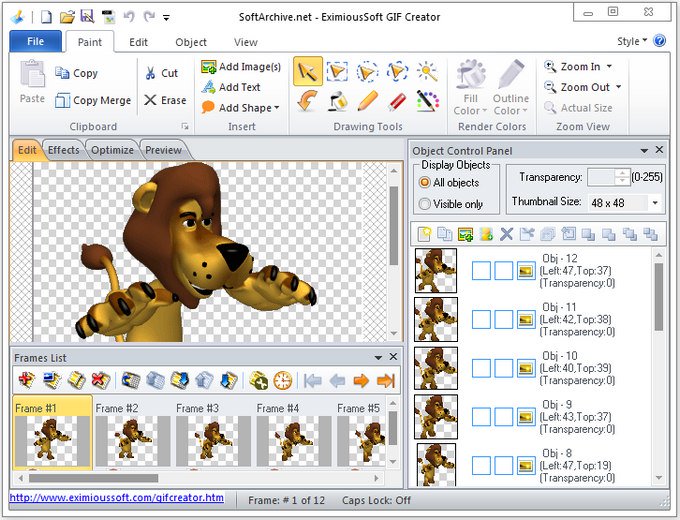Select the arrow Select tool in Drawing Tools
This screenshot has height=520, width=680.
[x=307, y=72]
